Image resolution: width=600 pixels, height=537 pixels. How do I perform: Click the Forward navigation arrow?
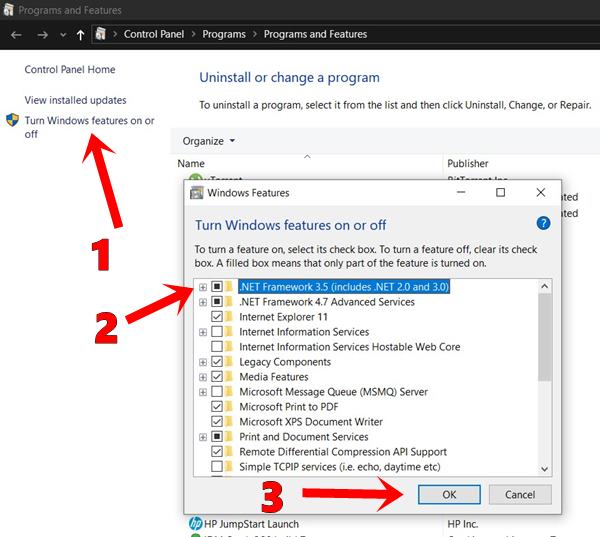pyautogui.click(x=42, y=35)
